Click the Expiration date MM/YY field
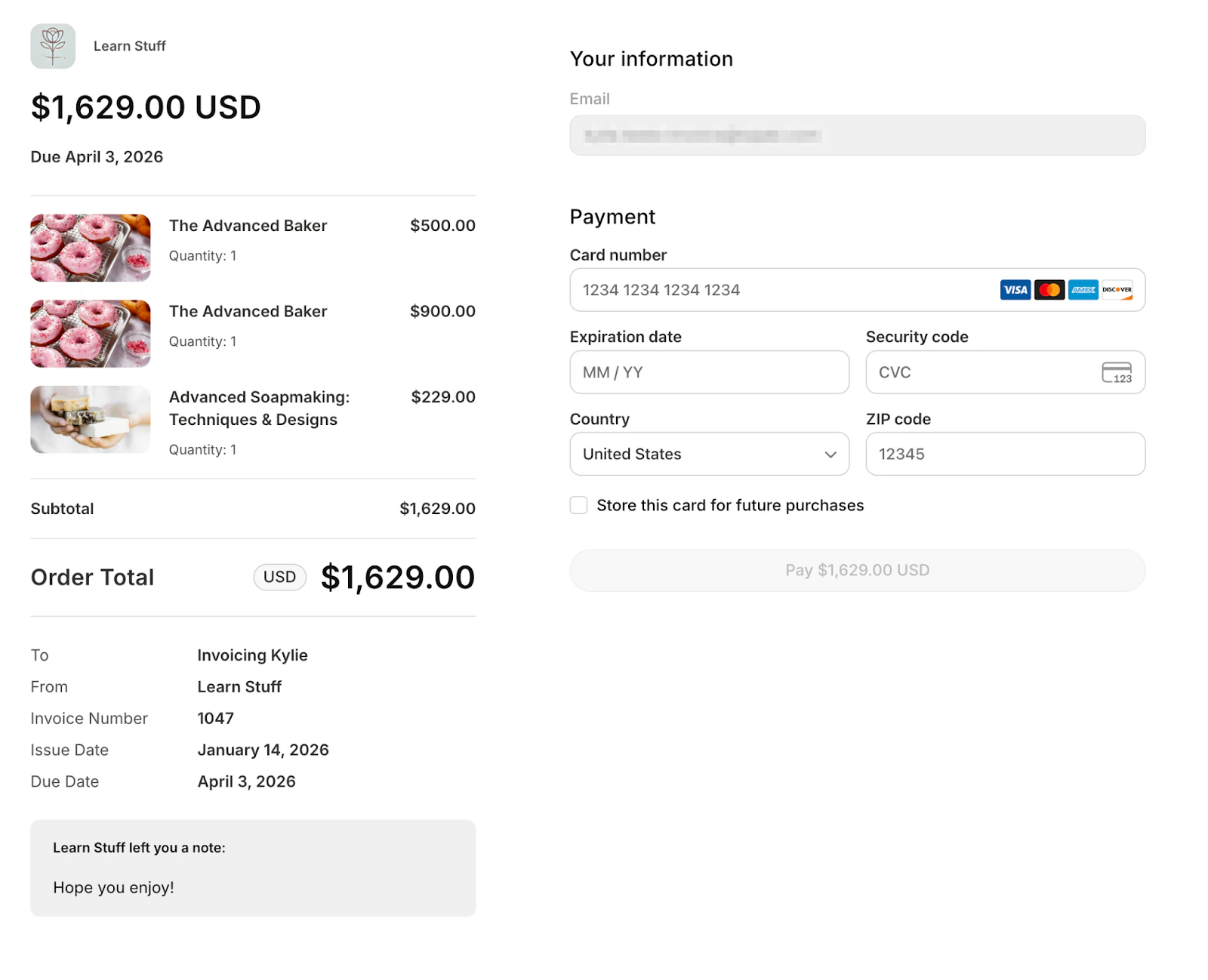The width and height of the screenshot is (1208, 980). pos(708,372)
